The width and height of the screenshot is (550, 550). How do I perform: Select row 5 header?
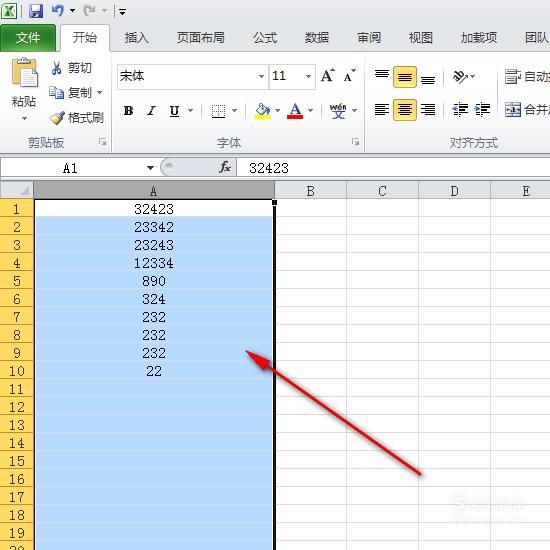17,281
